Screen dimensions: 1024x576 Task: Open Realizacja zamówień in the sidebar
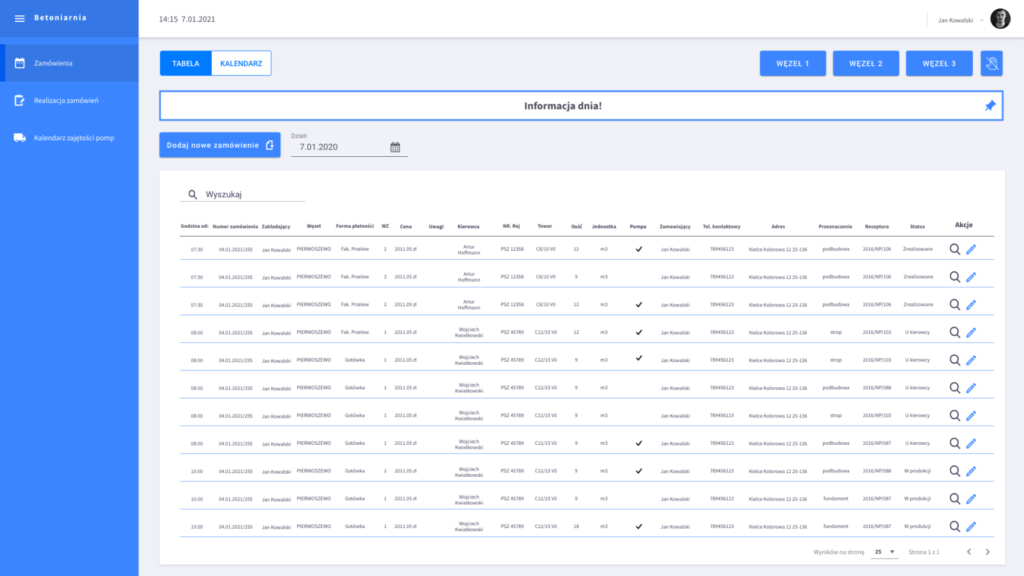66,100
